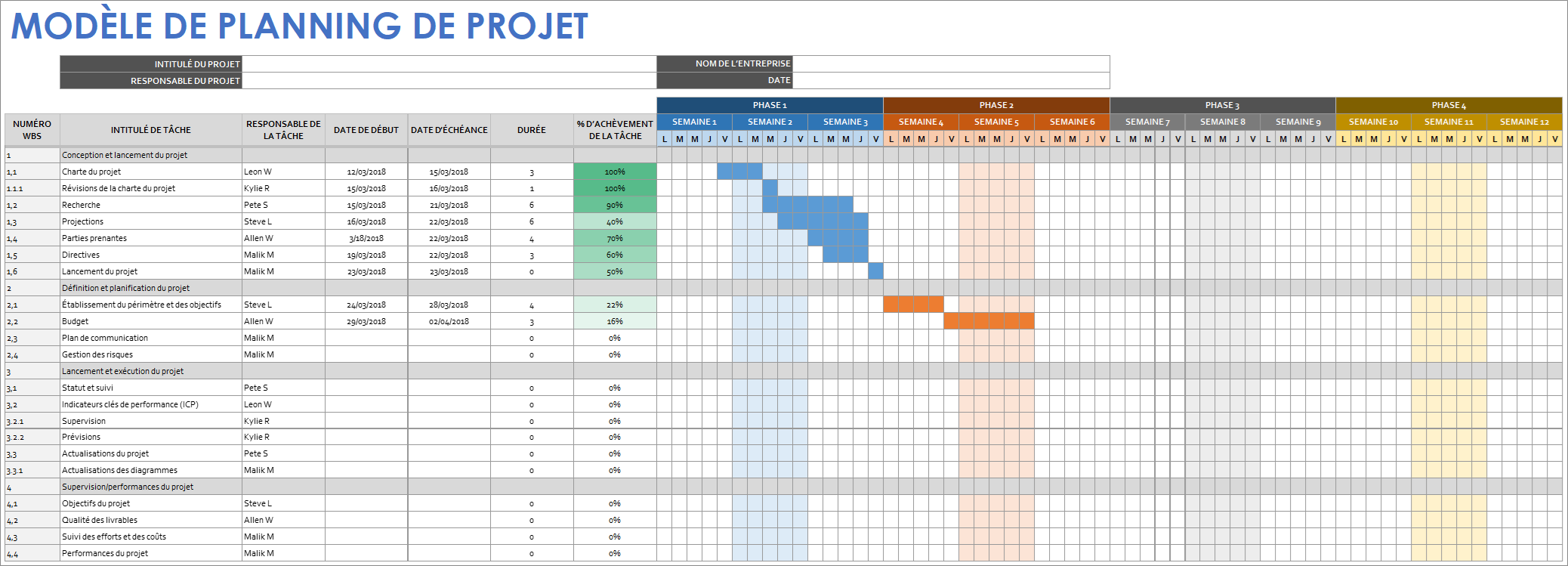Select the Charte du projet task cell
The height and width of the screenshot is (566, 1568).
(x=151, y=172)
